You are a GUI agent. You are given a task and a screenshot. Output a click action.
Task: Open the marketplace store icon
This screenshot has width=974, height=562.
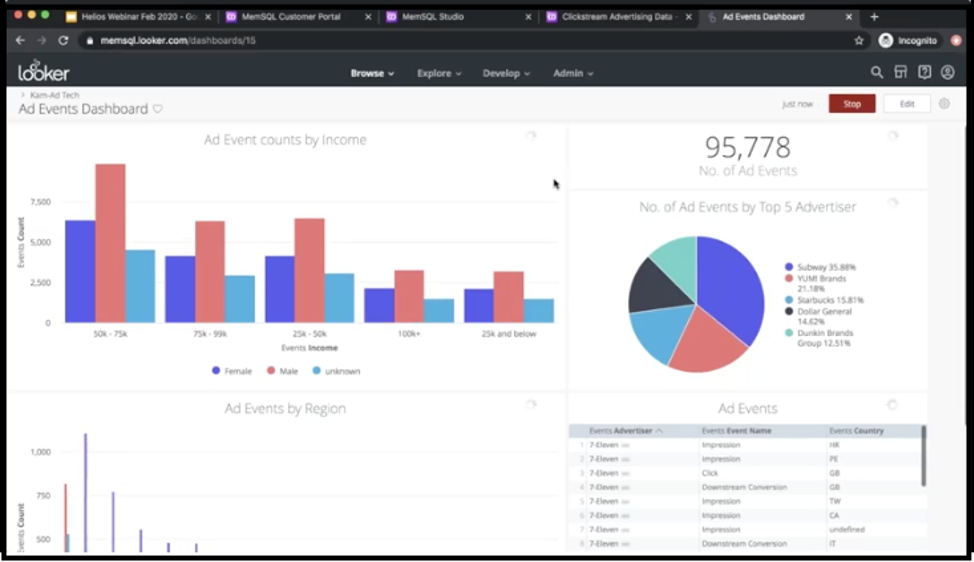901,73
